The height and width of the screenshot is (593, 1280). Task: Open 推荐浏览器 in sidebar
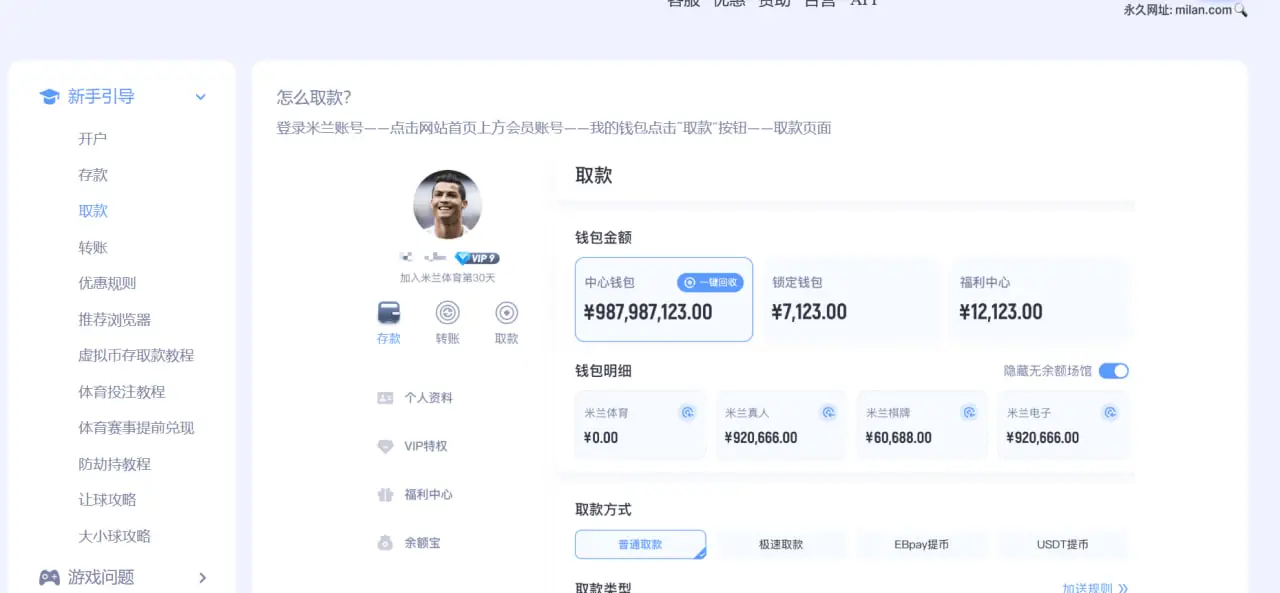click(114, 320)
